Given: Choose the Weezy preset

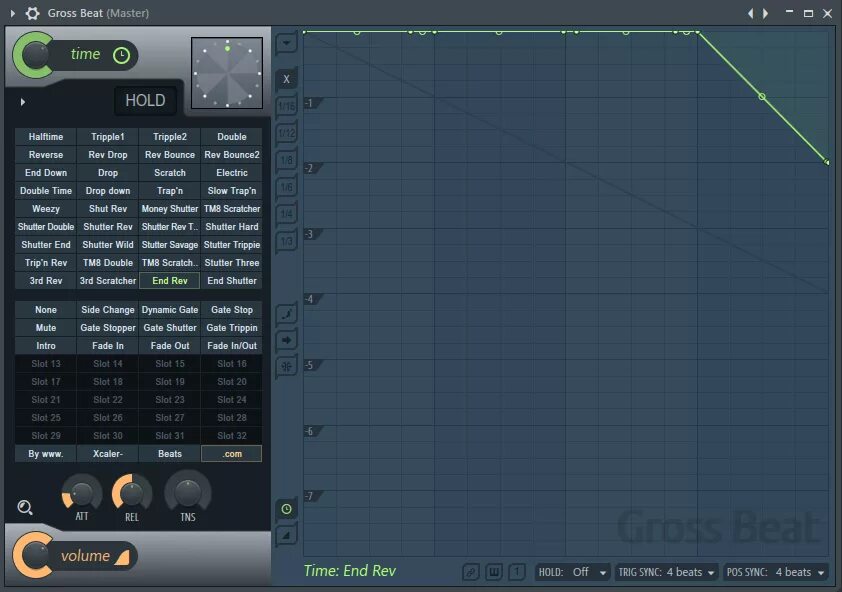Looking at the screenshot, I should coord(46,208).
